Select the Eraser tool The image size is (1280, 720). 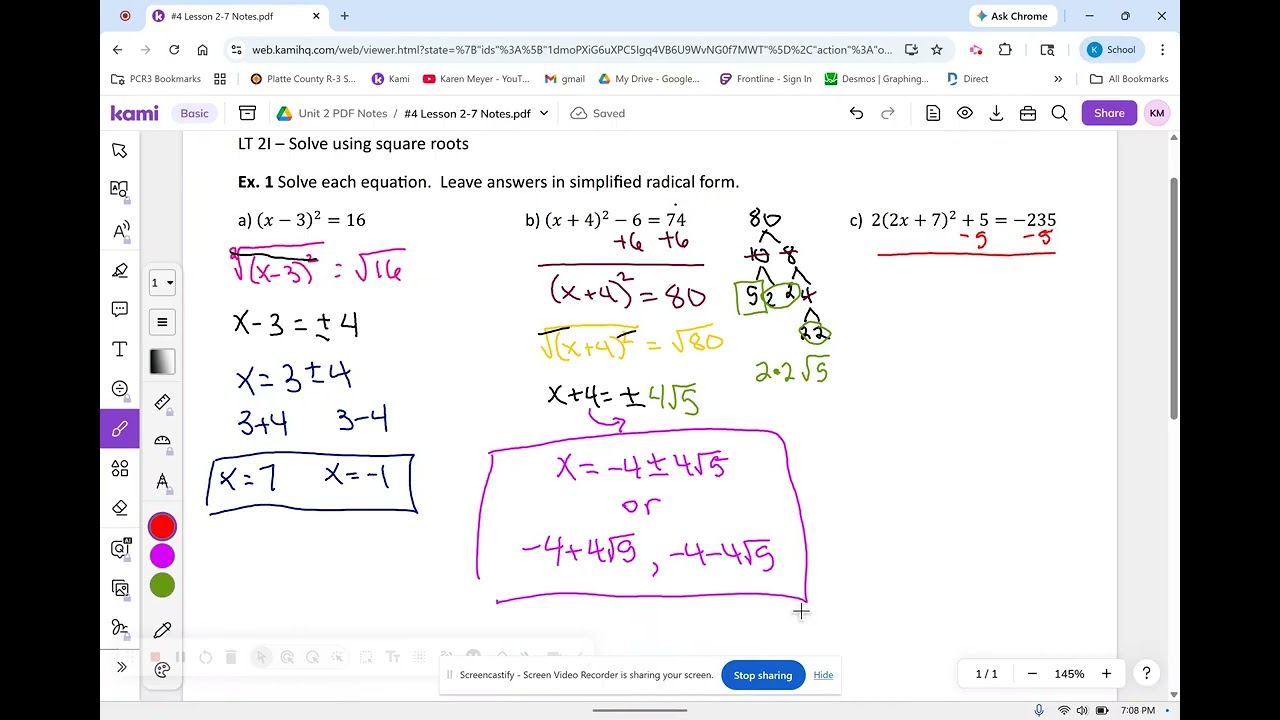(120, 508)
